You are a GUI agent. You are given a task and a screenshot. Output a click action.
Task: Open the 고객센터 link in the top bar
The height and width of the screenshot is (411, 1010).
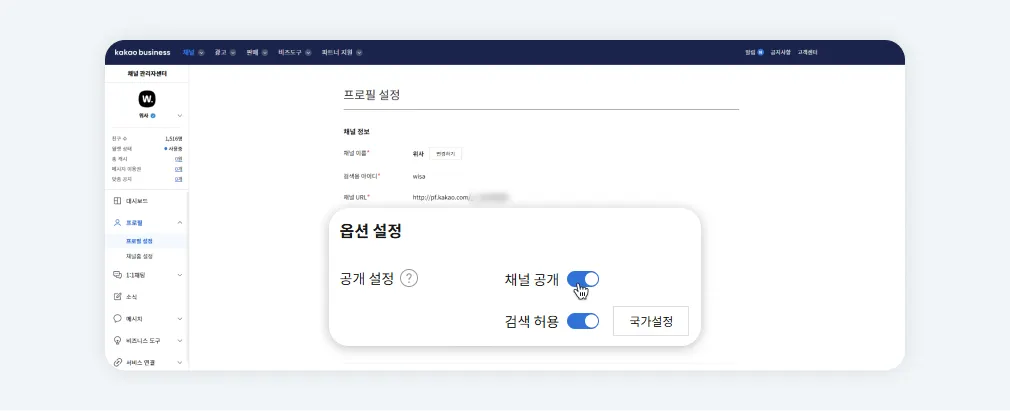(807, 52)
